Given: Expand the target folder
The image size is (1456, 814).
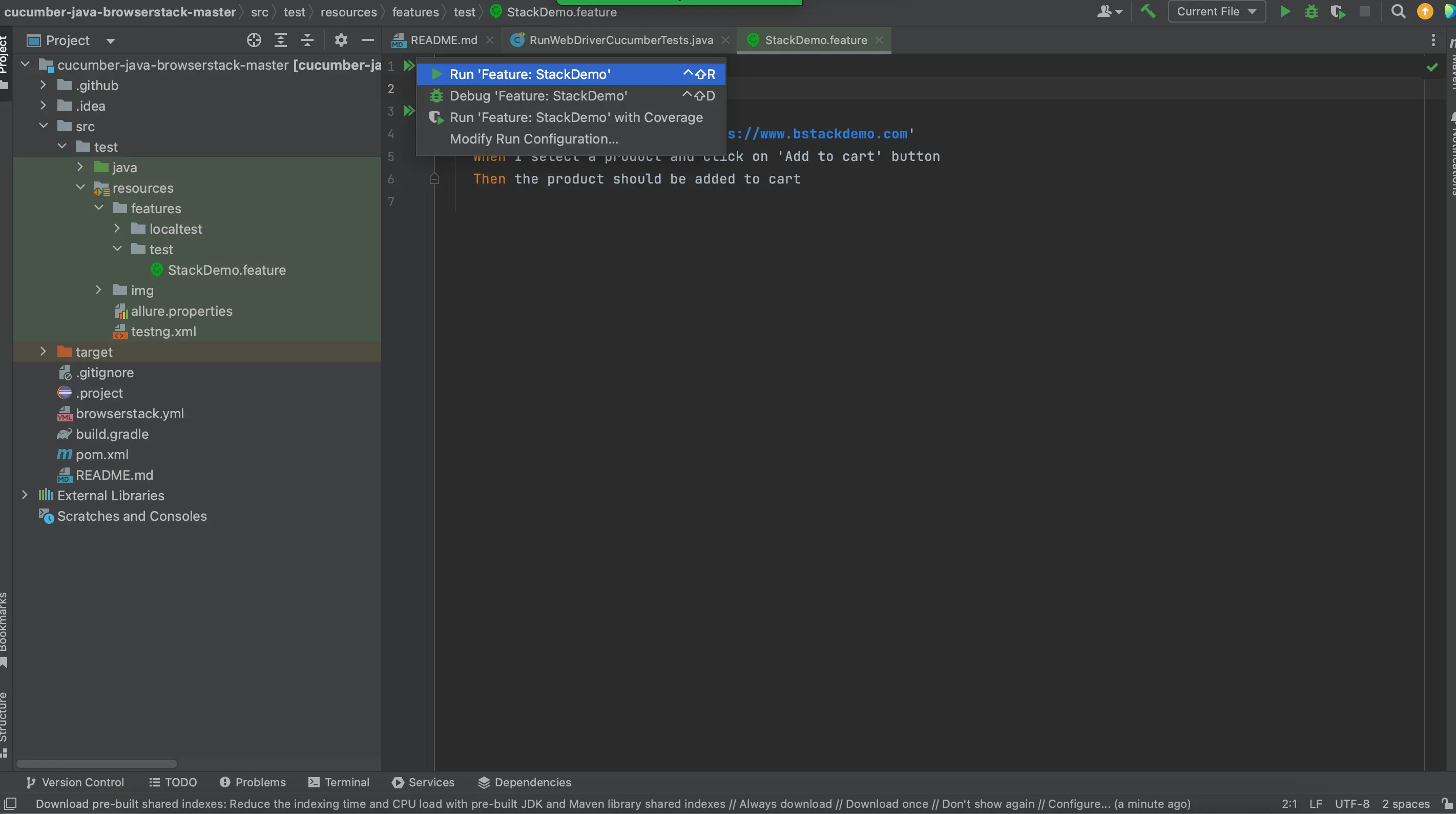Looking at the screenshot, I should 43,352.
